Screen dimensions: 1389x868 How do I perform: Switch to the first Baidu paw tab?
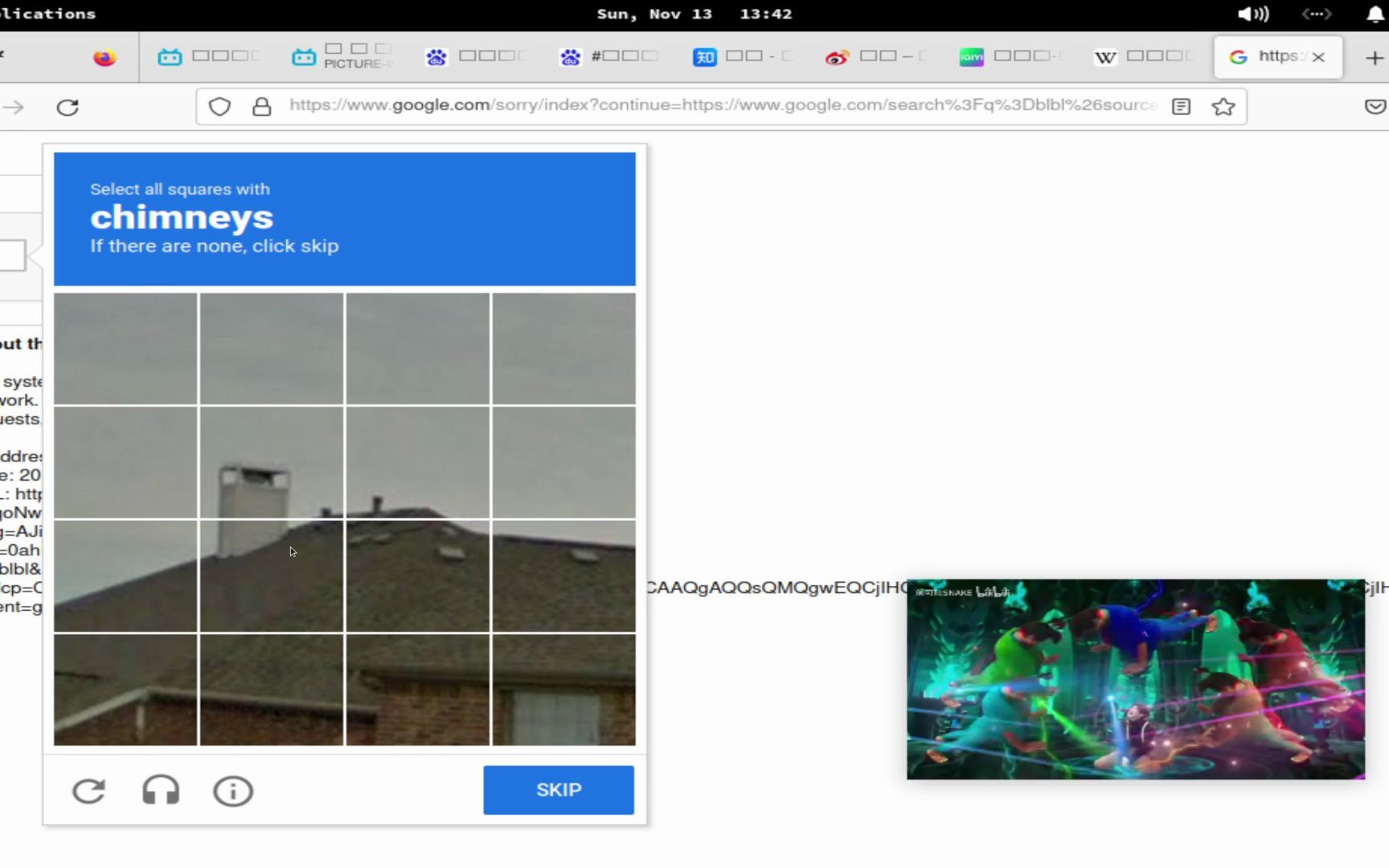[477, 57]
